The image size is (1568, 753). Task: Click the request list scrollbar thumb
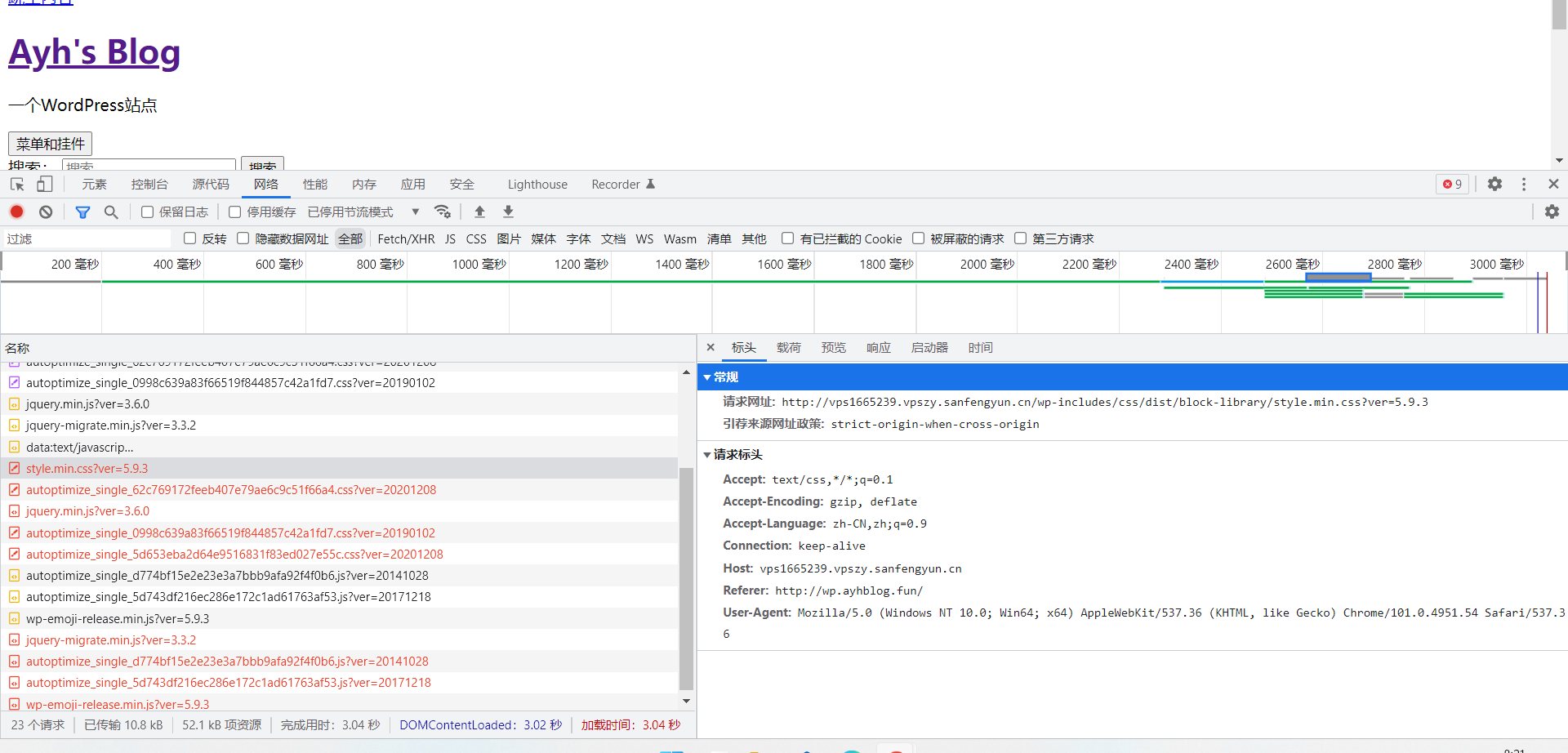pos(686,578)
